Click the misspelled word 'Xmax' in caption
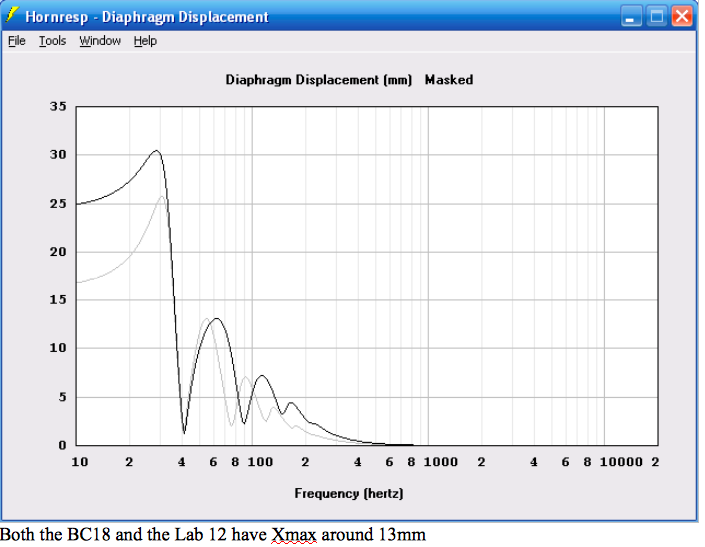705x547 pixels. tap(294, 534)
